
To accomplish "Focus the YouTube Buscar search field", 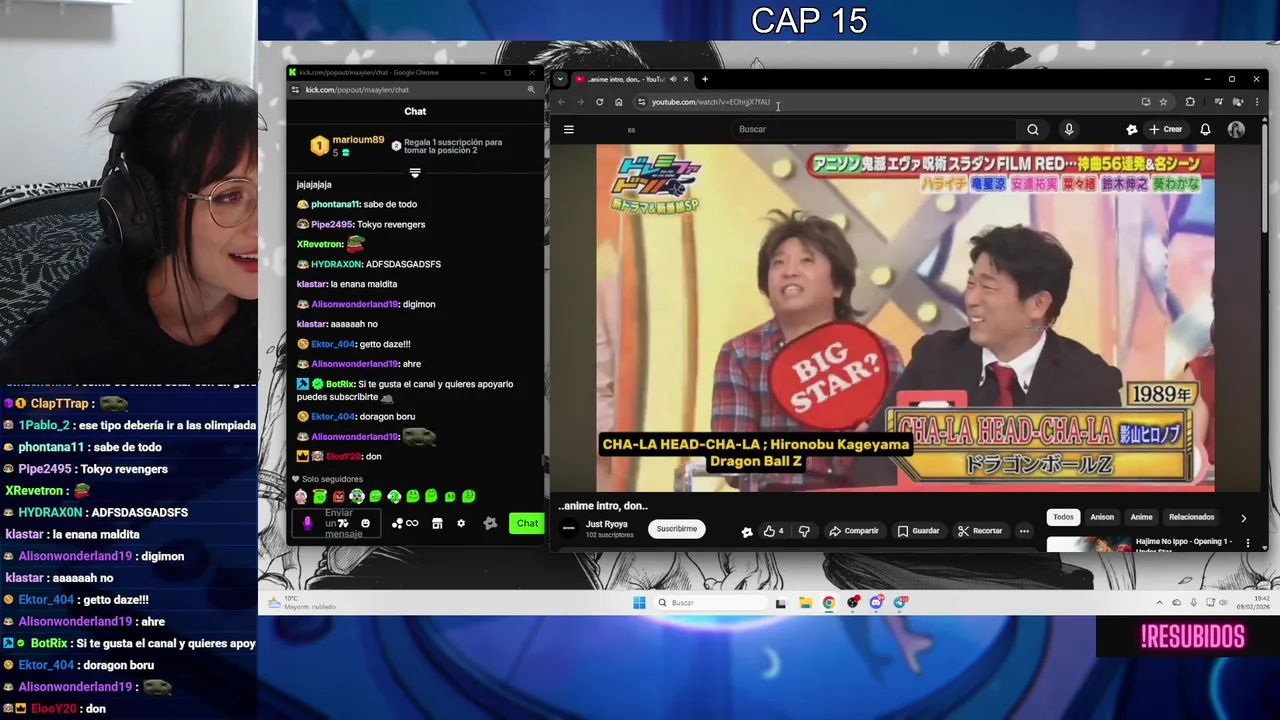I will [875, 129].
